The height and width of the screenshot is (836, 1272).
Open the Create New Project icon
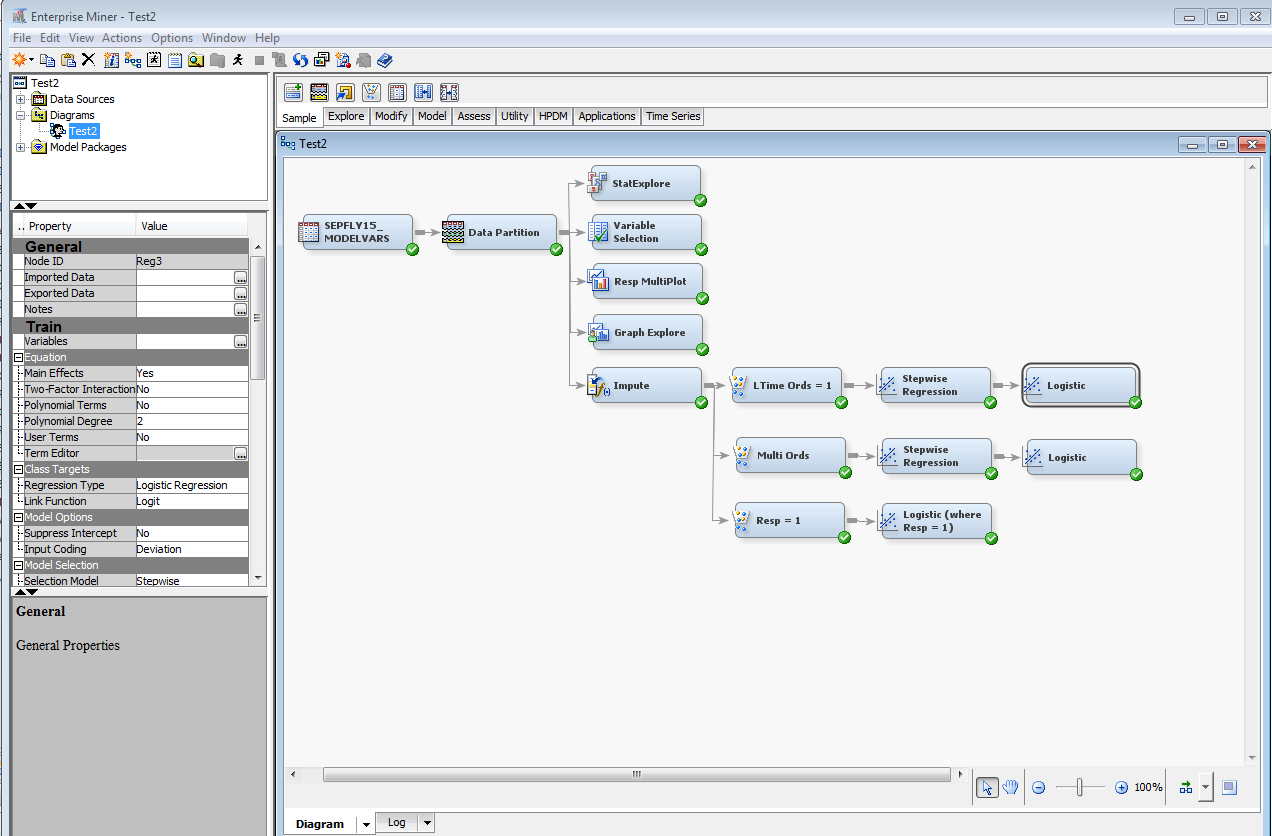[x=18, y=60]
